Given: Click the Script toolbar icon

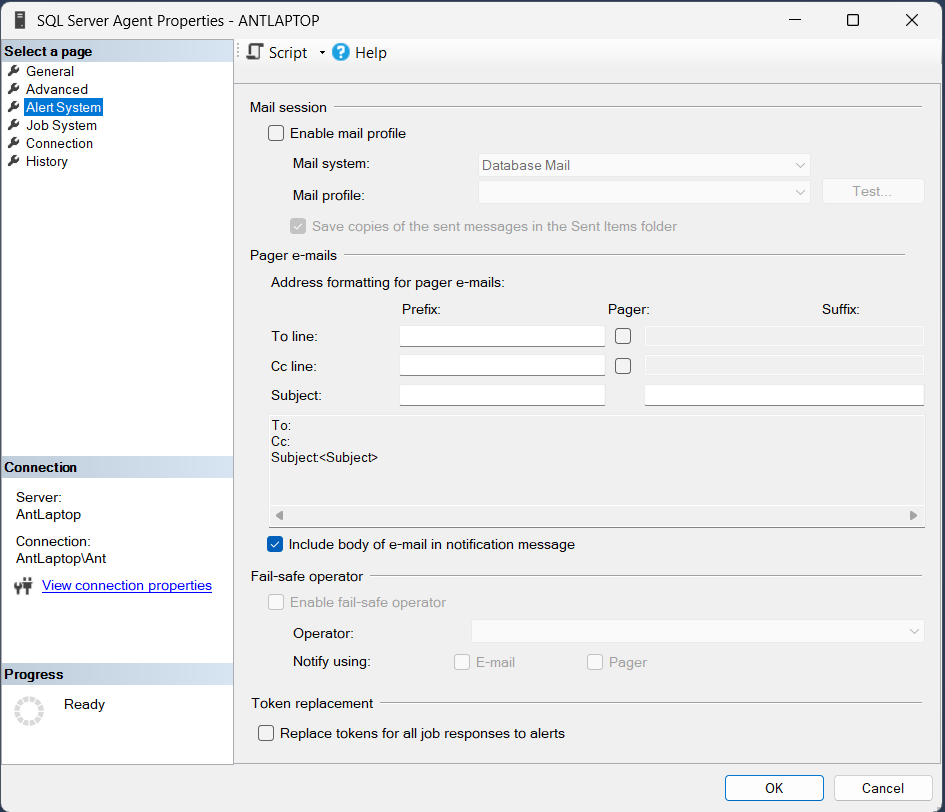Looking at the screenshot, I should click(x=256, y=52).
